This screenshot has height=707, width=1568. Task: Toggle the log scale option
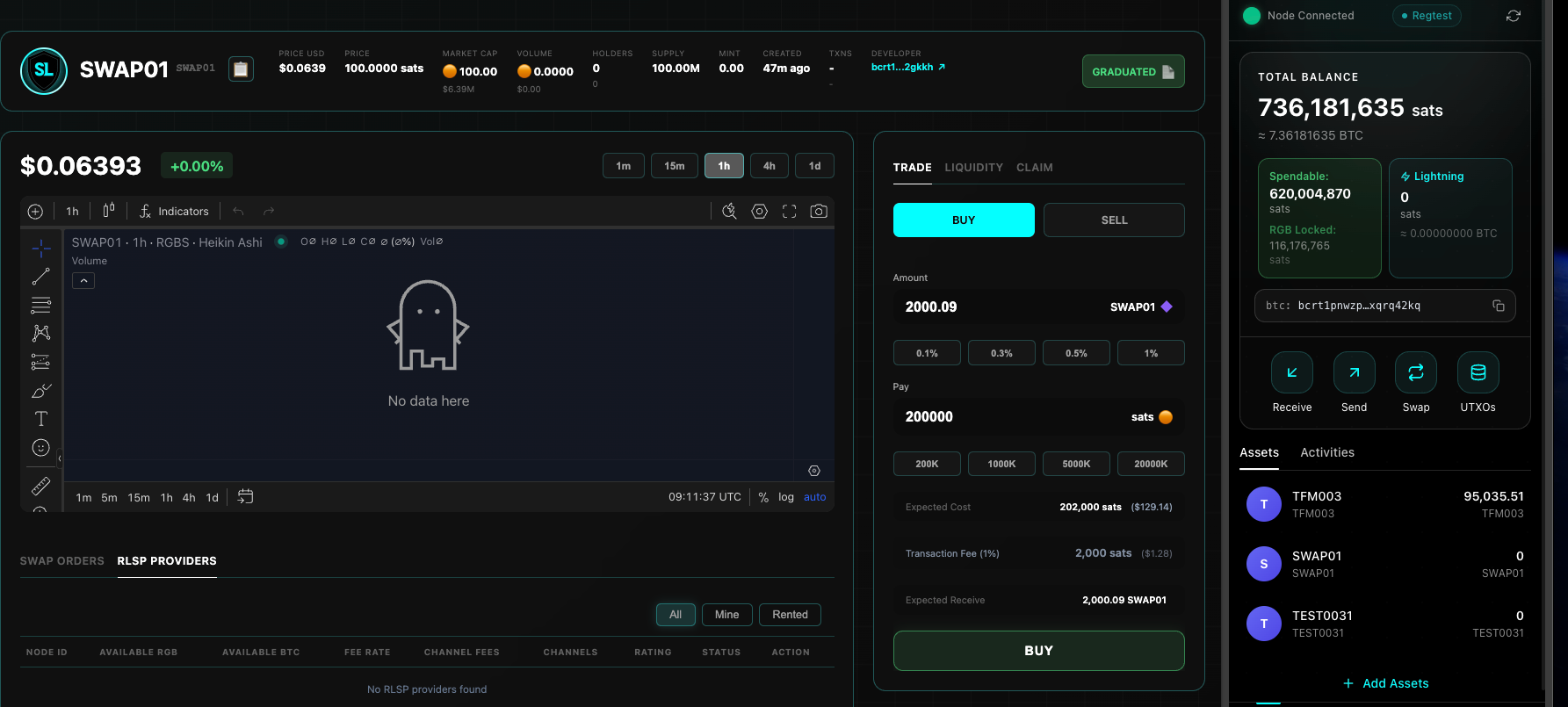[x=786, y=497]
